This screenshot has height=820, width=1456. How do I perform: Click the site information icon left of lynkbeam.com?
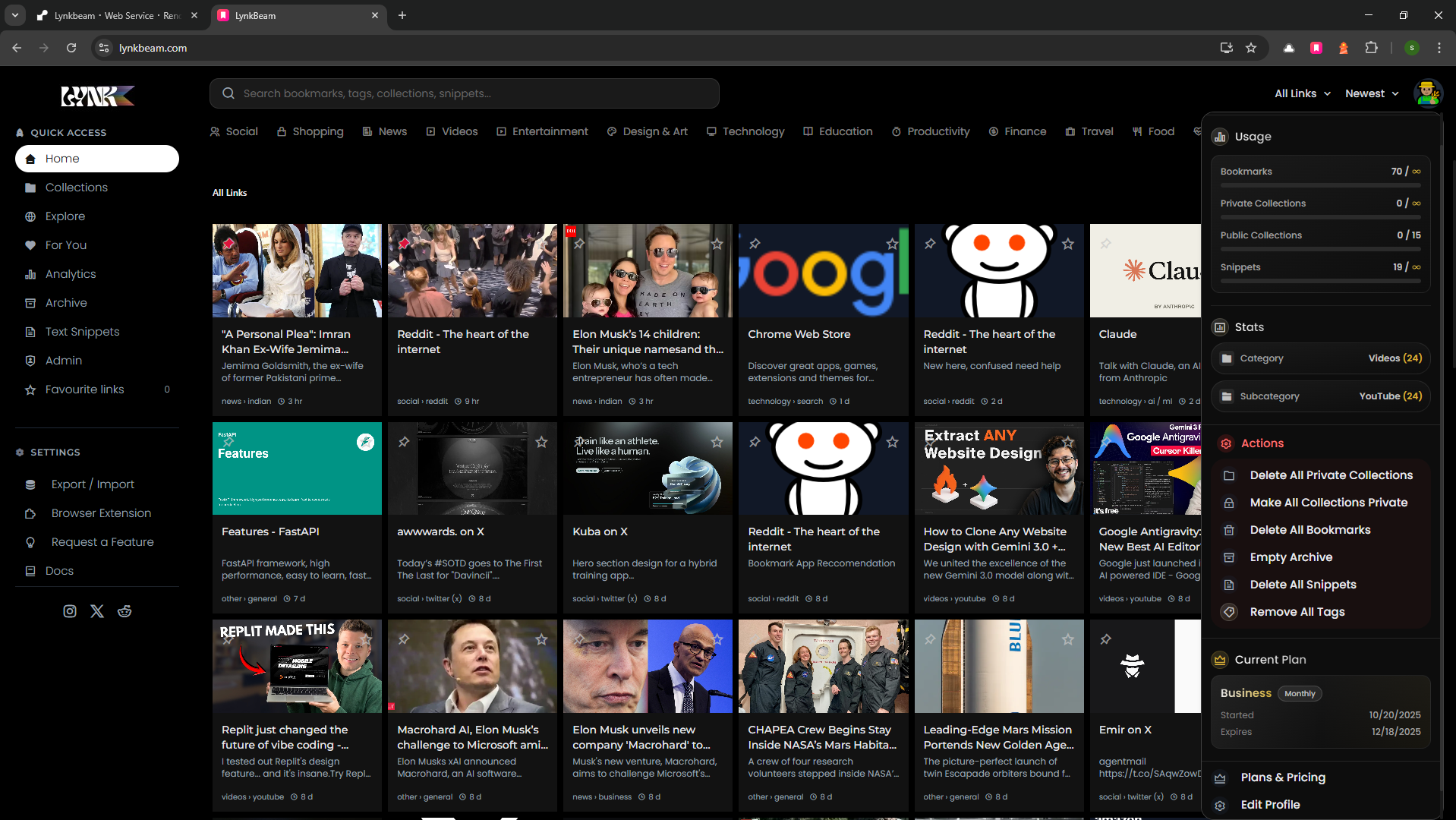click(104, 48)
